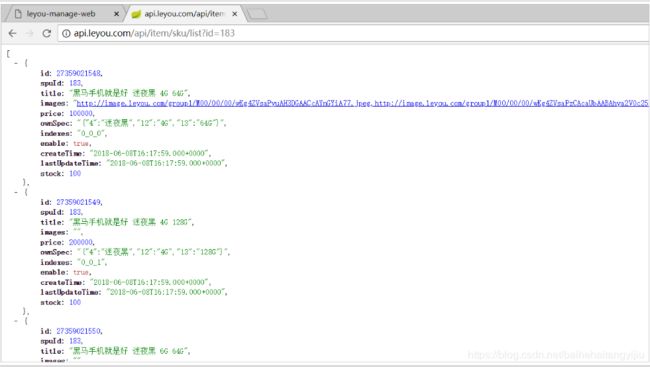650x367 pixels.
Task: Click the spuId value 183 in the third object
Action: pyautogui.click(x=75, y=341)
